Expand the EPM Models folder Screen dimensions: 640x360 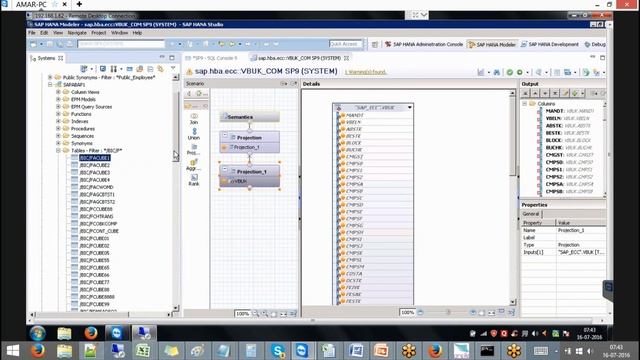coord(58,99)
